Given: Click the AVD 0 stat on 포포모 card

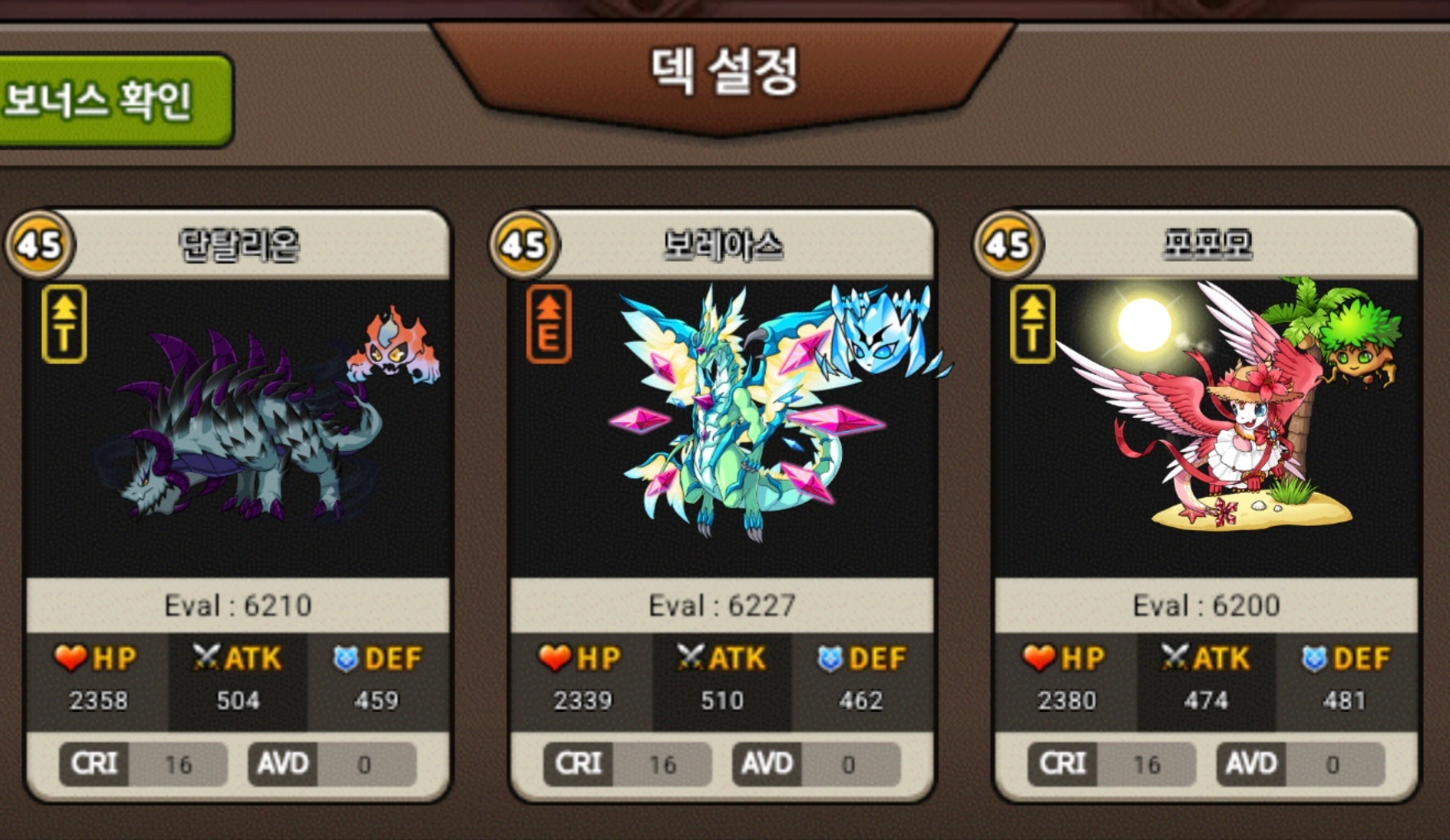Looking at the screenshot, I should 1300,764.
